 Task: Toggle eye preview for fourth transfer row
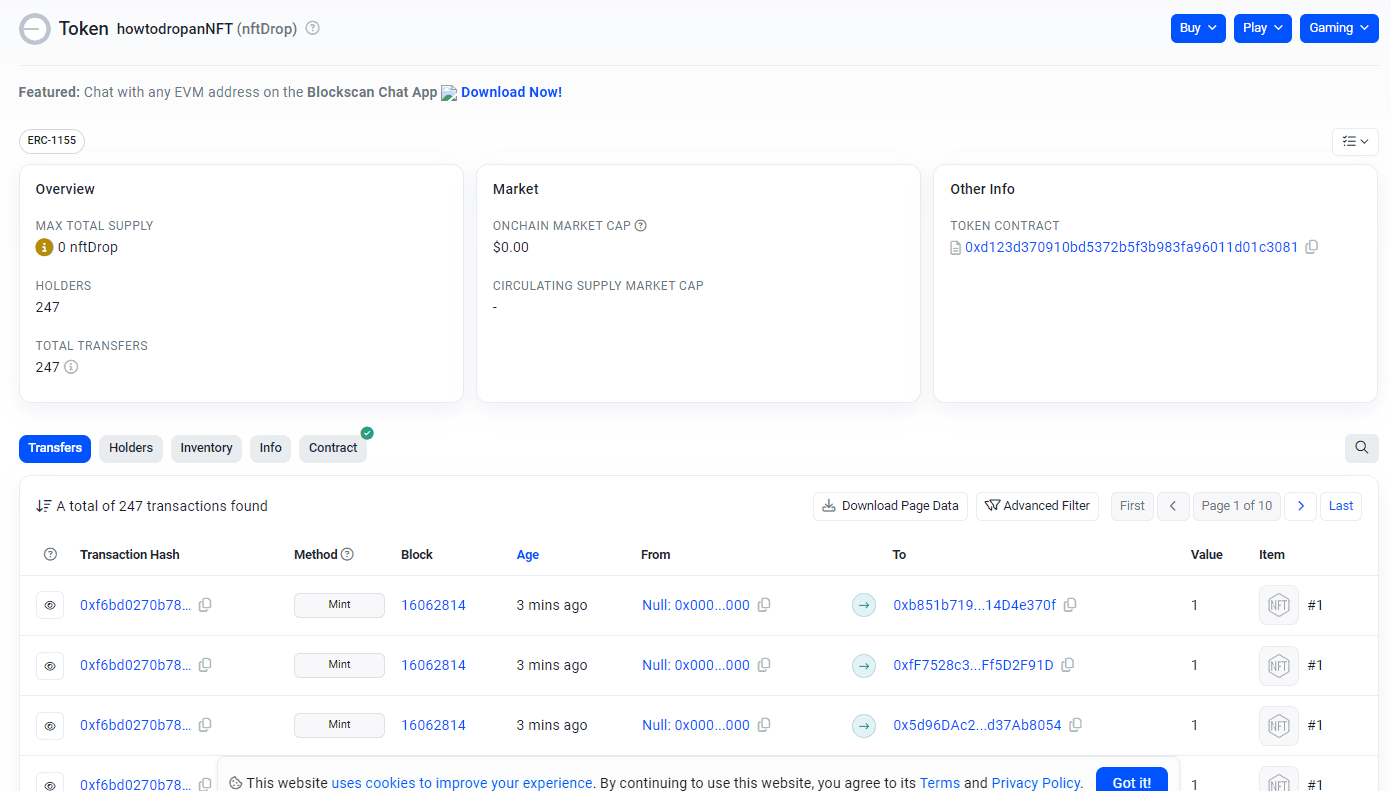click(x=50, y=783)
